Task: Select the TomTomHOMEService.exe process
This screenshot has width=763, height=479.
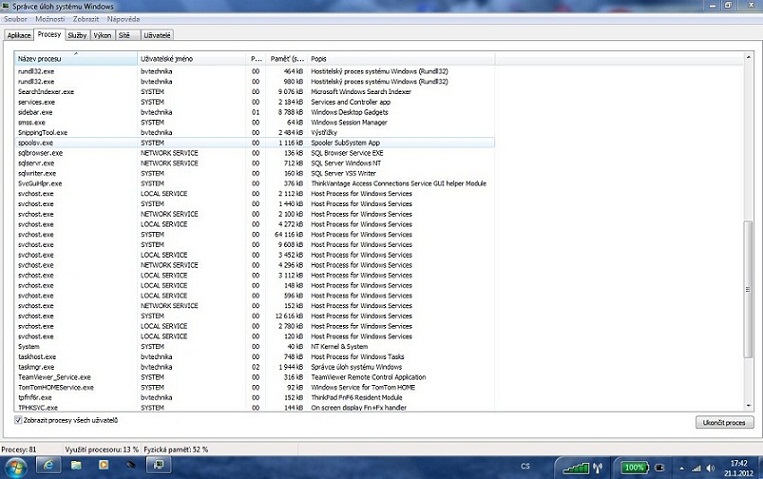Action: [x=255, y=387]
